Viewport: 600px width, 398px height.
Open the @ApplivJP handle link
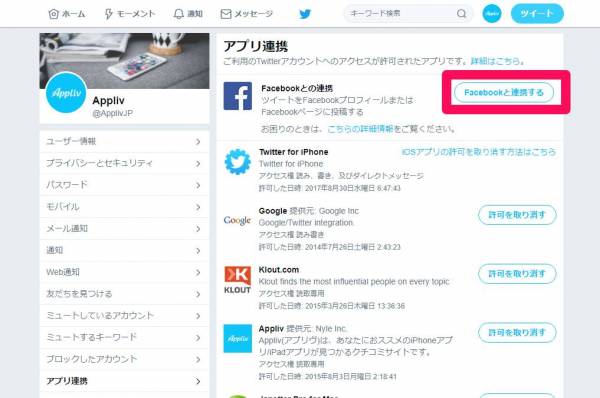tap(112, 113)
